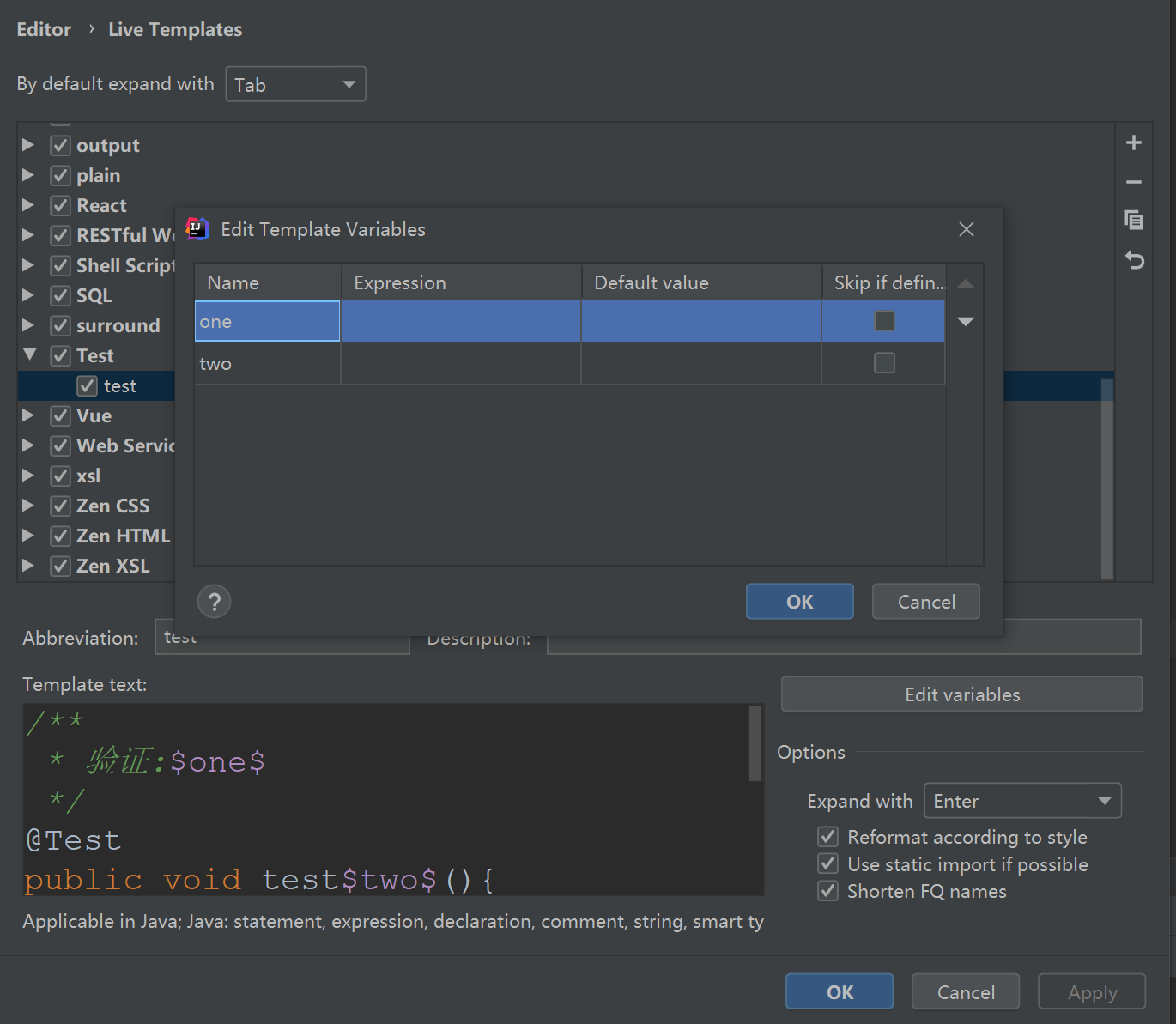Click OK in the settings window
Screen dimensions: 1176x1024
[840, 992]
